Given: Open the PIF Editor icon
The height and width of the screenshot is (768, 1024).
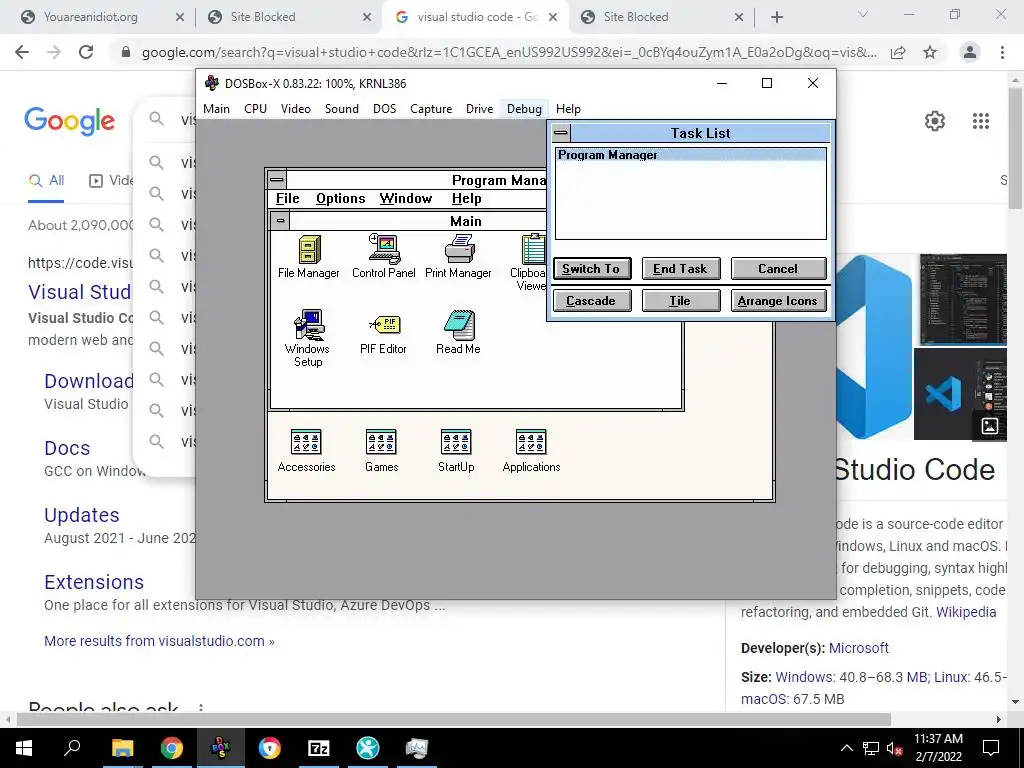Looking at the screenshot, I should click(383, 336).
